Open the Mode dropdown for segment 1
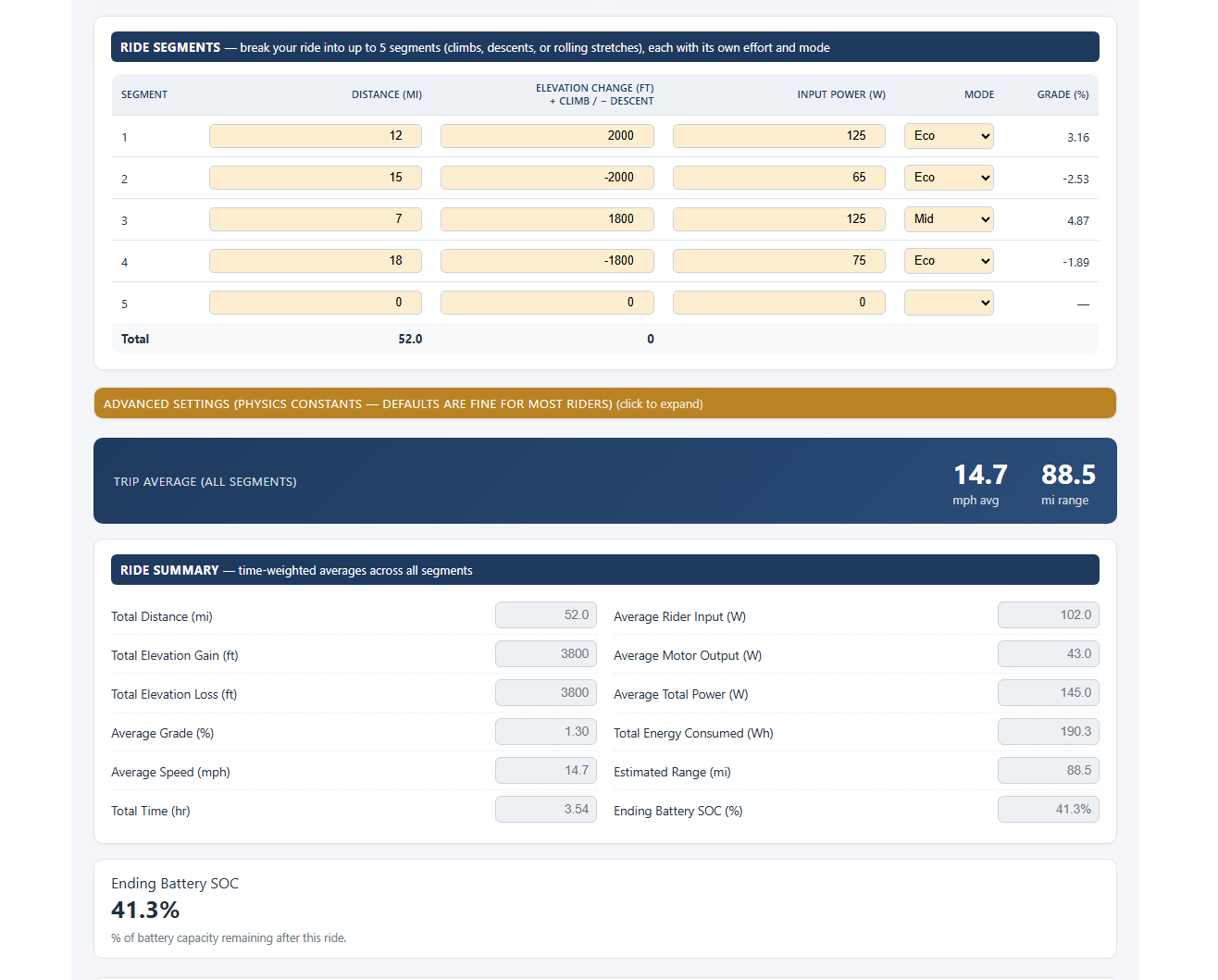This screenshot has width=1218, height=980. click(x=949, y=136)
